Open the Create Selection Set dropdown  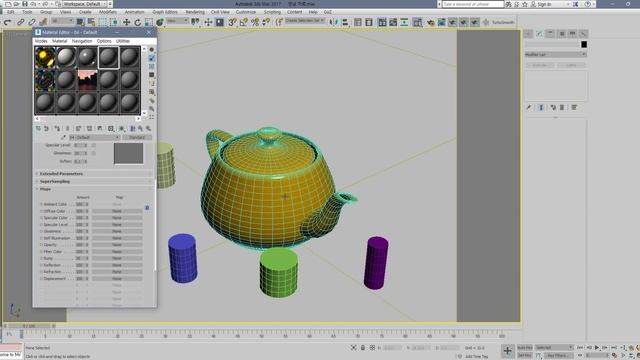(305, 20)
